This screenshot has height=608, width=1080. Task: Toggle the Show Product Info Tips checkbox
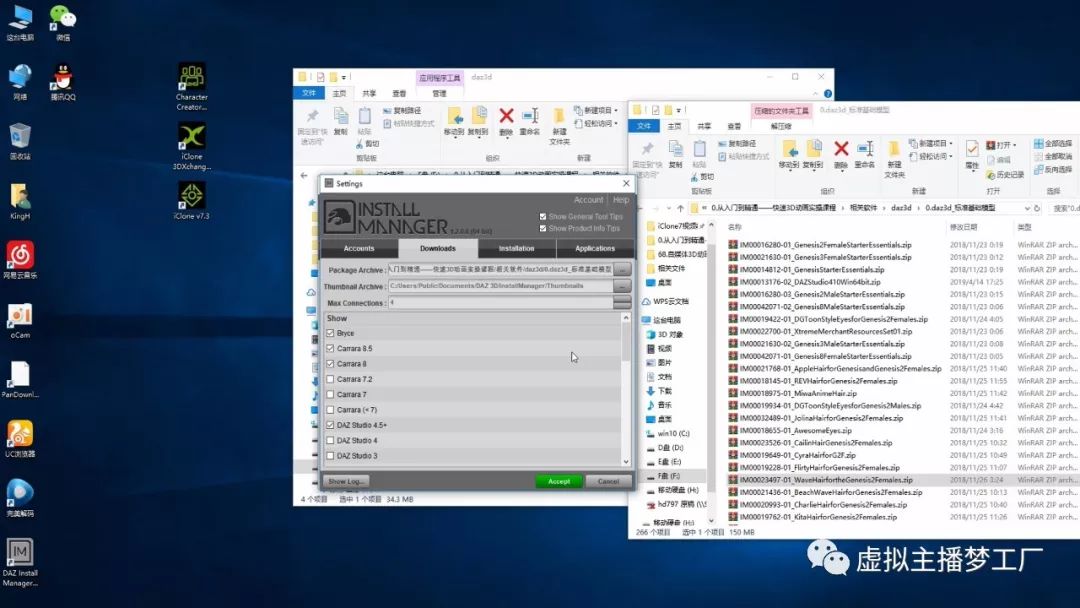pyautogui.click(x=543, y=228)
